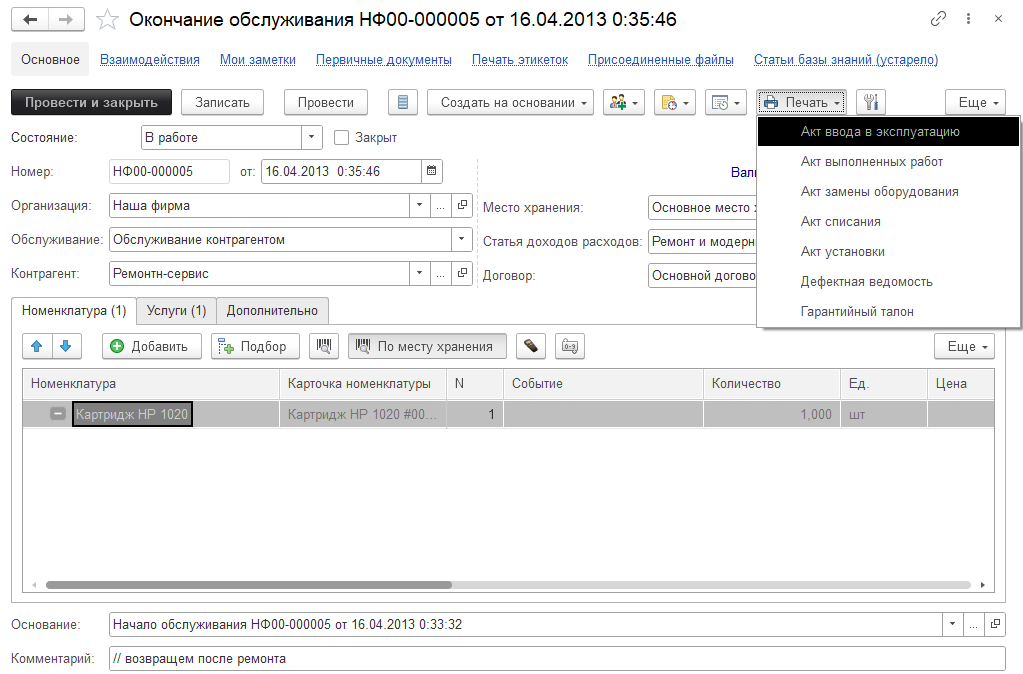The image size is (1023, 674).
Task: Select Акт выполненных работ from print menu
Action: point(871,161)
